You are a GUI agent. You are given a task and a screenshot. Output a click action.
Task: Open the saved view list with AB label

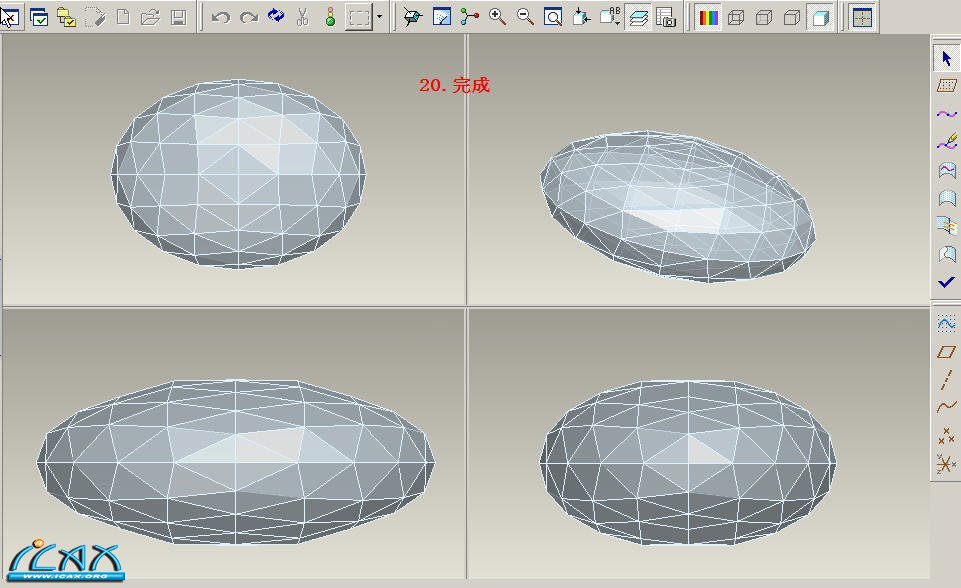click(611, 17)
